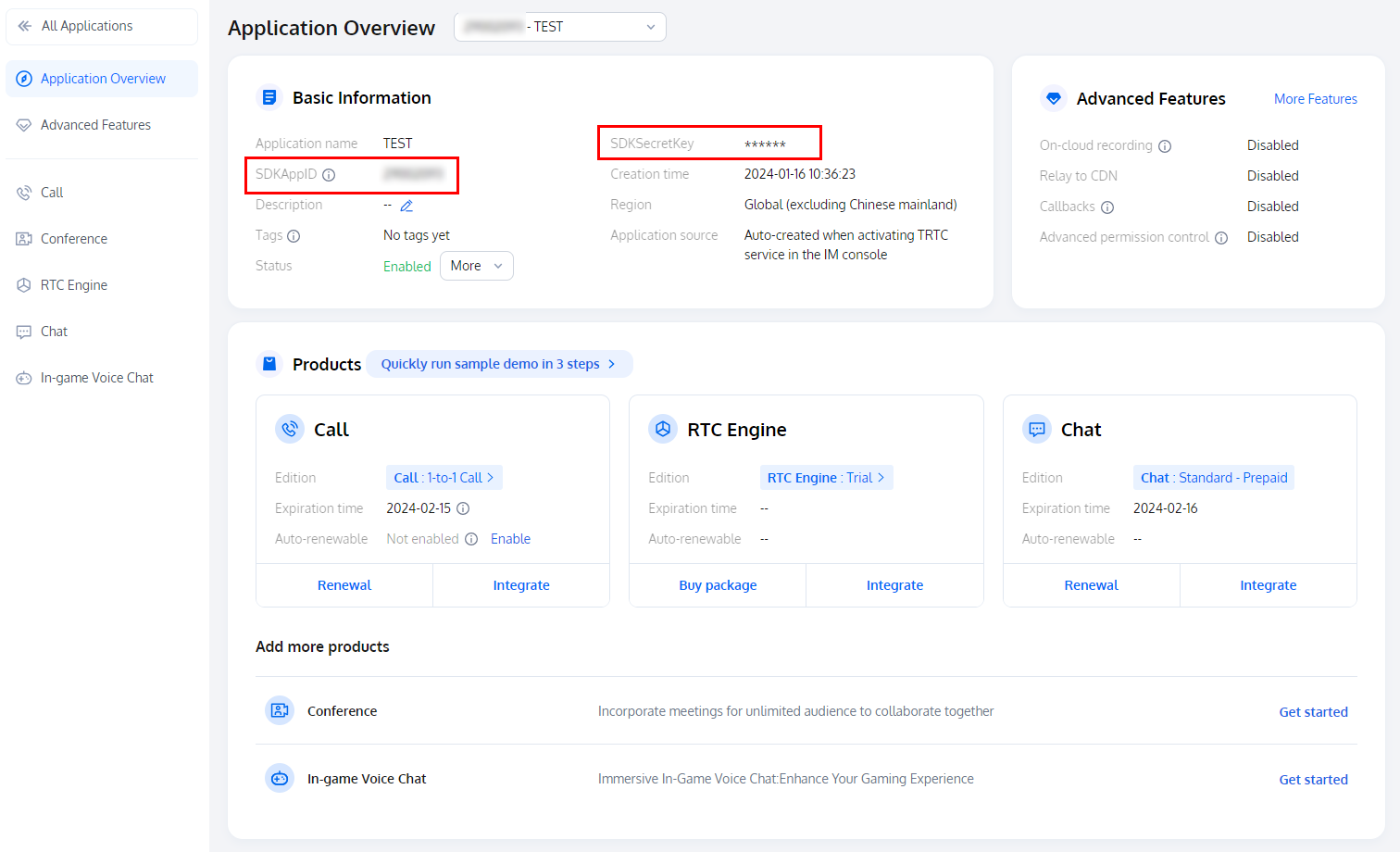Click Buy package for RTC Engine
This screenshot has width=1400, height=852.
point(718,585)
